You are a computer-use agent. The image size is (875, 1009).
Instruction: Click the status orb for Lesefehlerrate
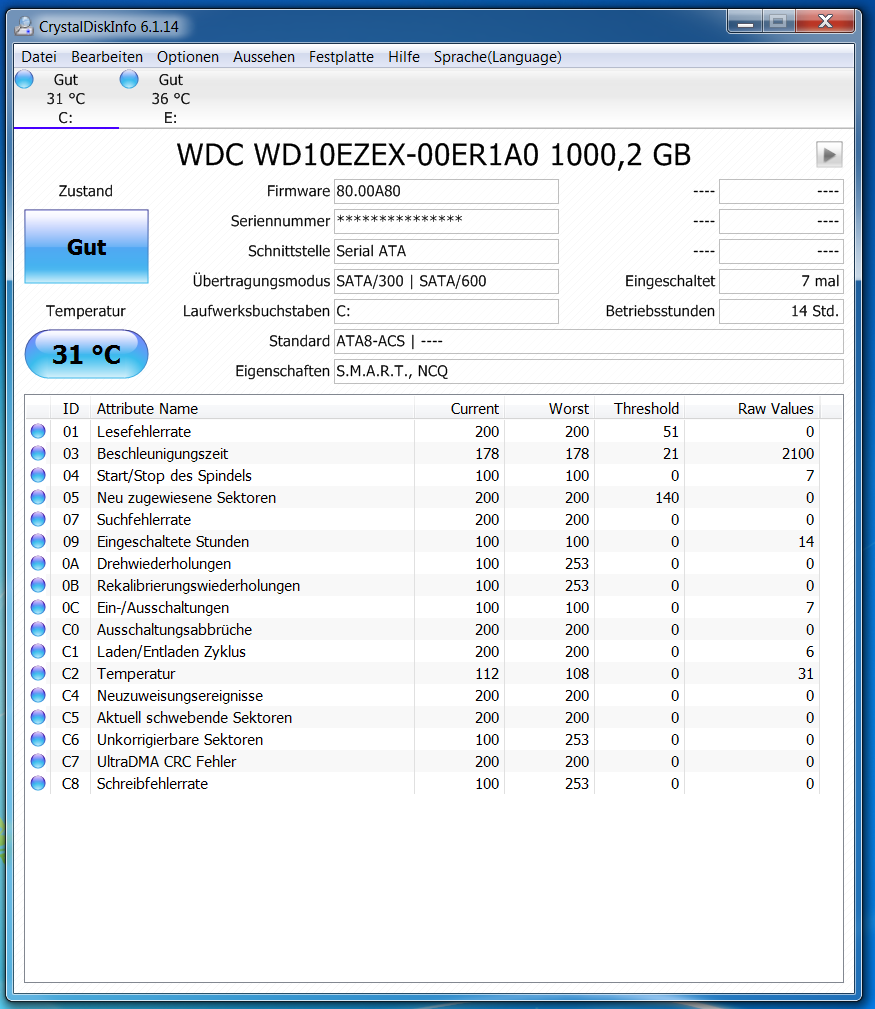(x=38, y=431)
